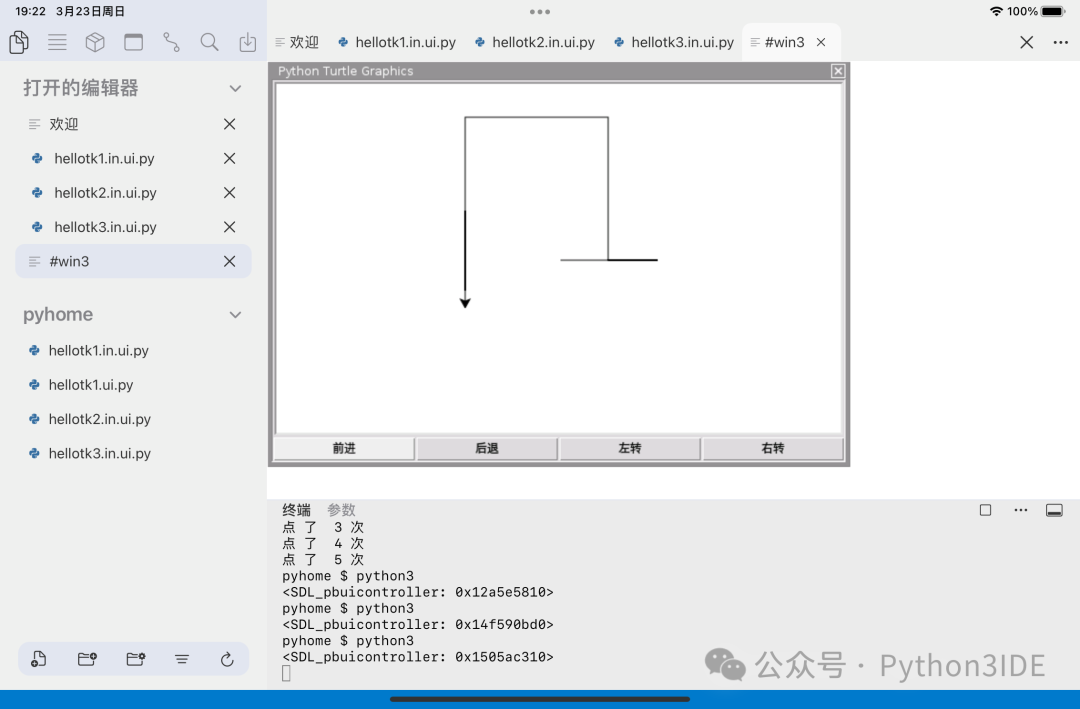Click the window layout icon in toolbar
The image size is (1080, 709).
(133, 42)
